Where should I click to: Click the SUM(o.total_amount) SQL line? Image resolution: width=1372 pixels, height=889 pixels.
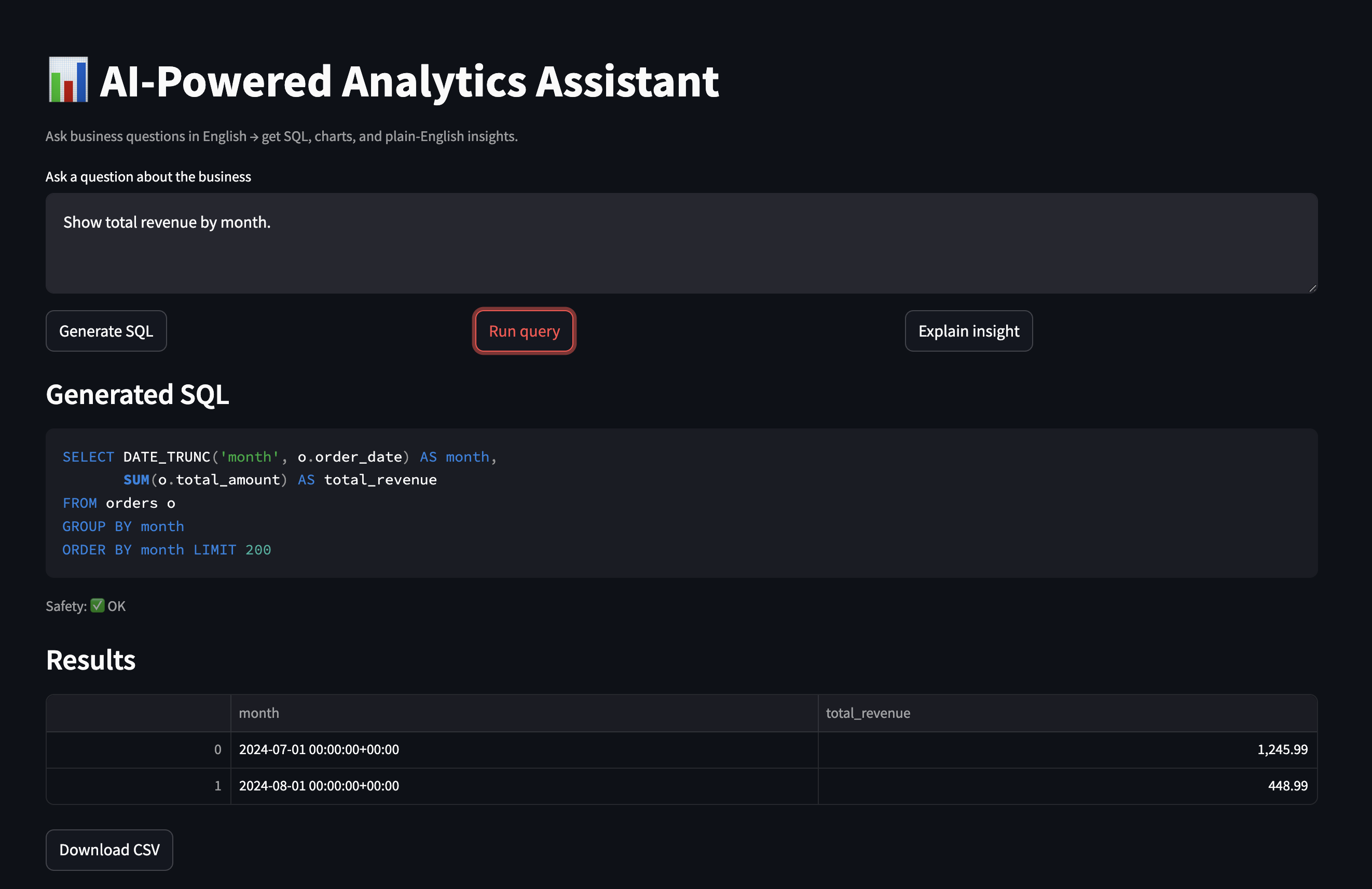click(280, 479)
